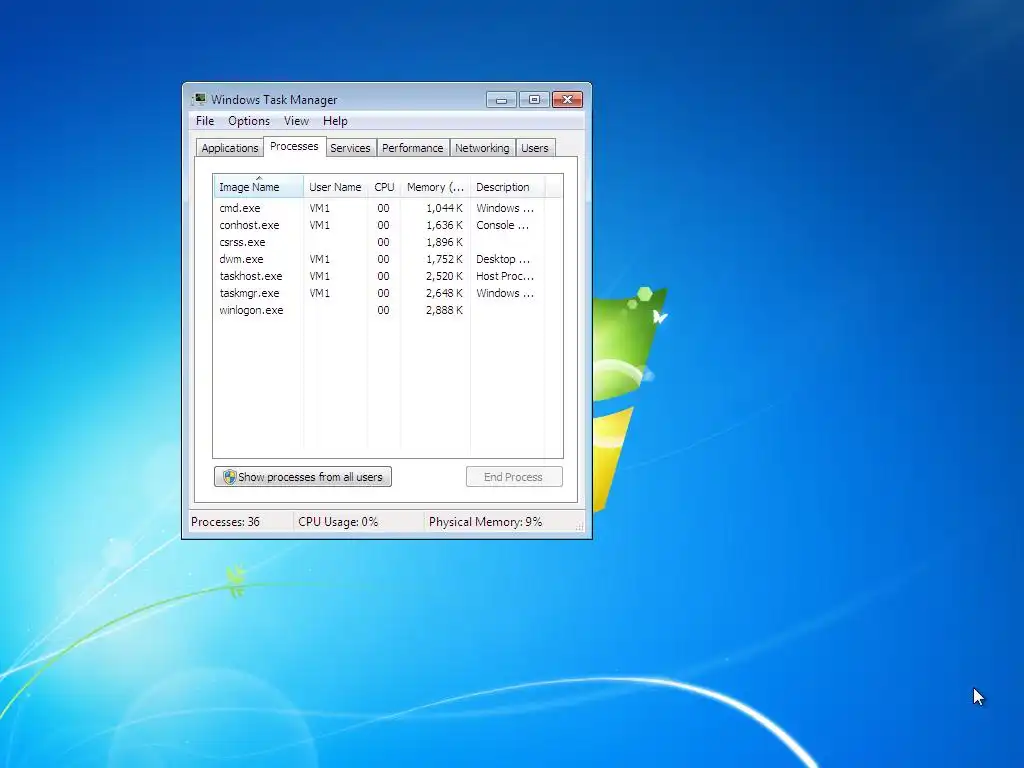Go to the Users tab
The image size is (1024, 768).
tap(535, 148)
